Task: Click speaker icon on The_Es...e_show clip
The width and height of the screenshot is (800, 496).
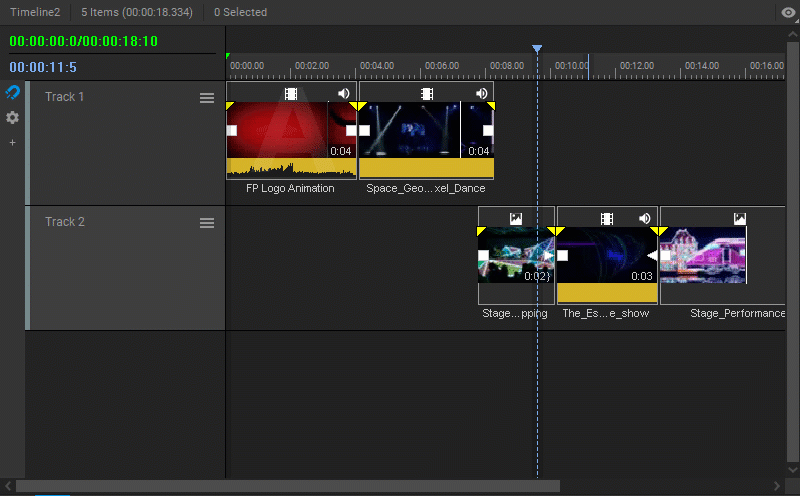Action: [645, 218]
